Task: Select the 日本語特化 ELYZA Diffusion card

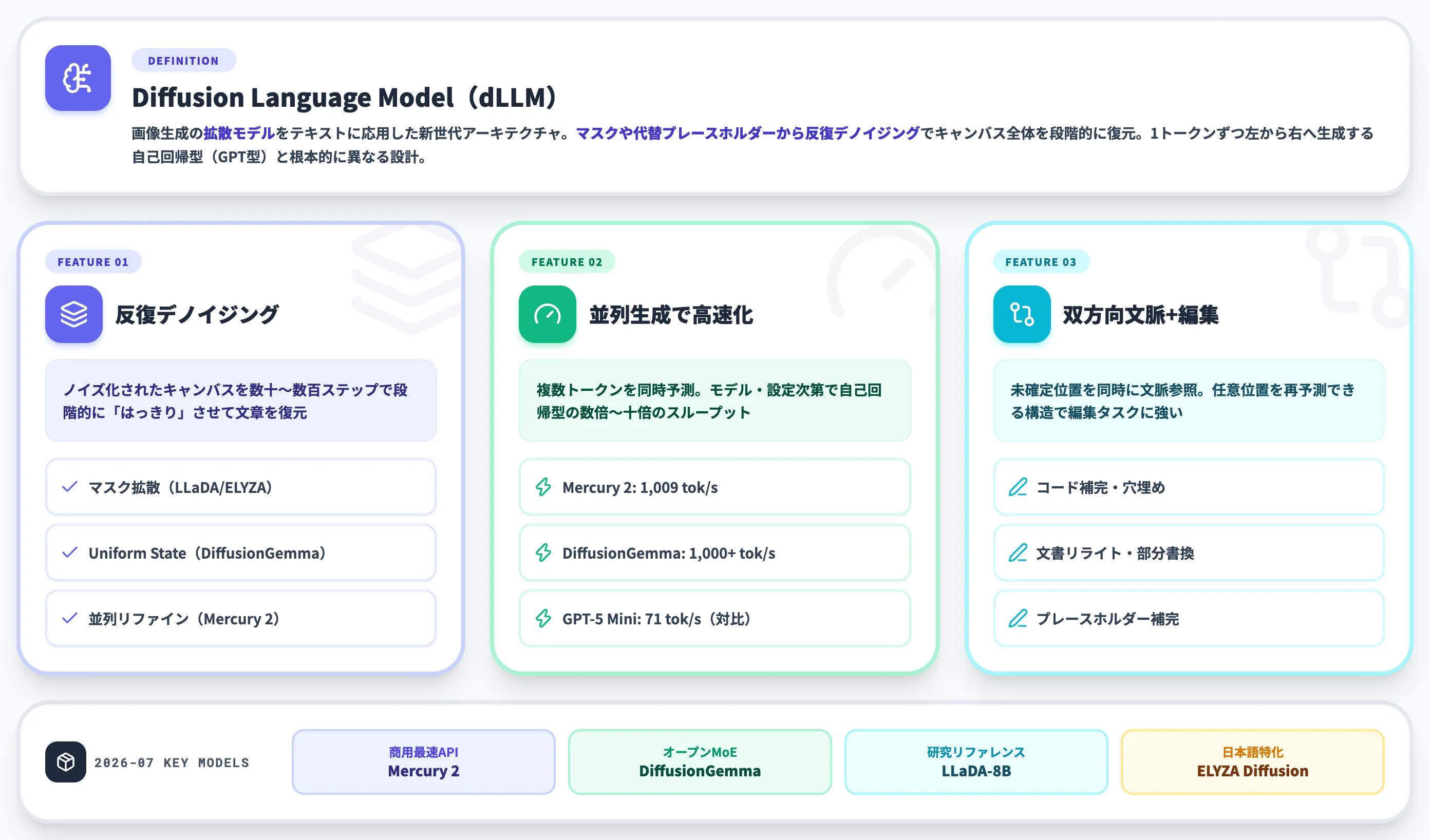Action: (x=1252, y=762)
